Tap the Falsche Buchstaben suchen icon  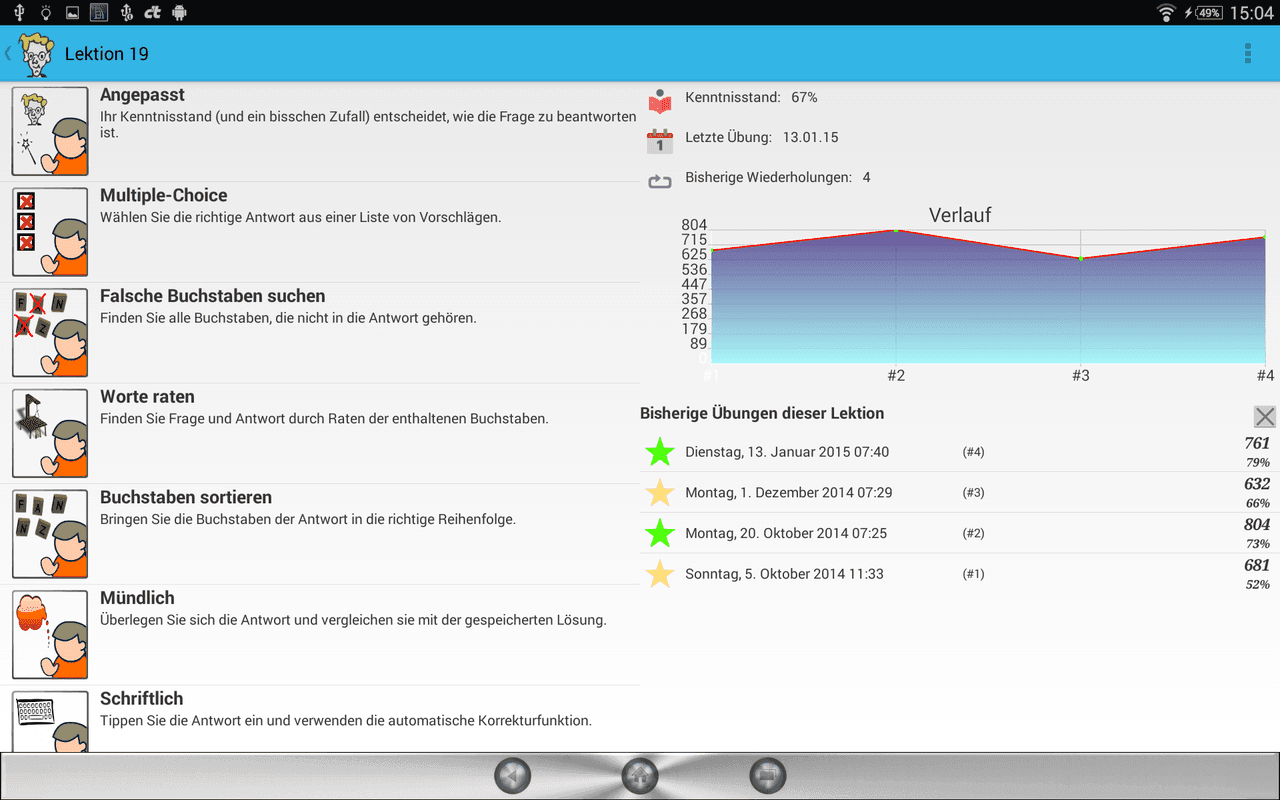(50, 333)
